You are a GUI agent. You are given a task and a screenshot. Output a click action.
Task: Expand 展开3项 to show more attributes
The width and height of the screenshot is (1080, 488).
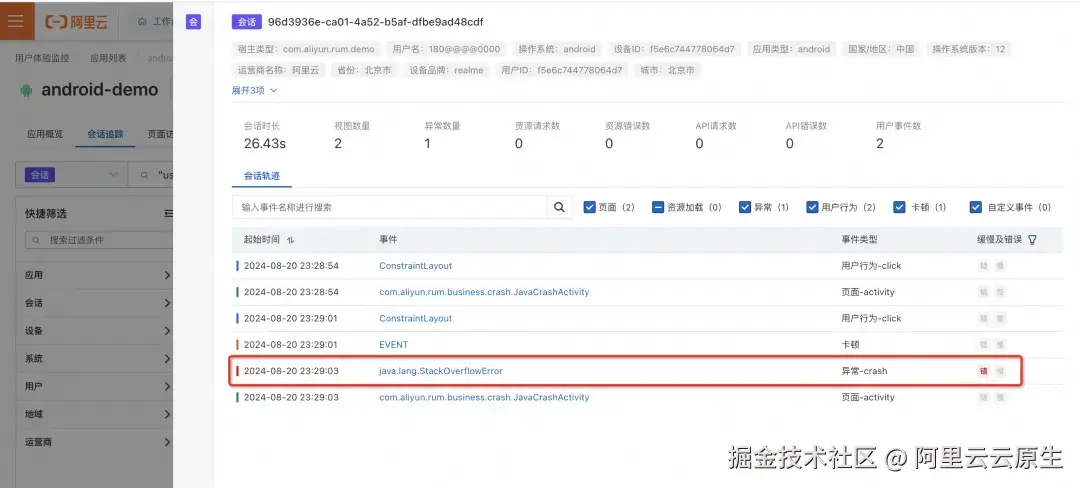coord(254,90)
